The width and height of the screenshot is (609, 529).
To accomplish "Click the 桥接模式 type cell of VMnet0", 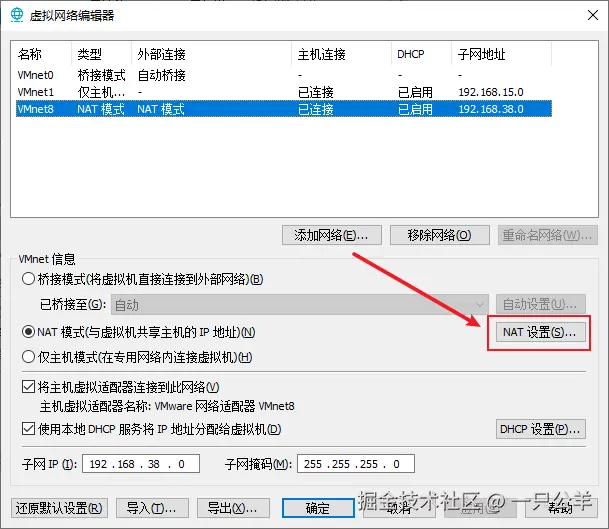I will click(x=101, y=75).
